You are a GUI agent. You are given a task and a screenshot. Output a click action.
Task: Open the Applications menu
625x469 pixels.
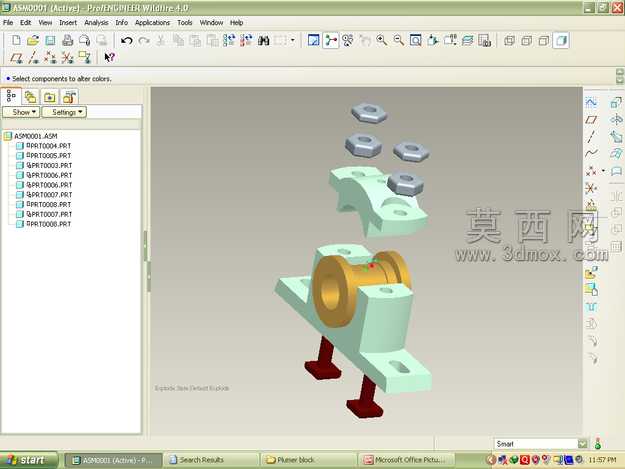152,23
